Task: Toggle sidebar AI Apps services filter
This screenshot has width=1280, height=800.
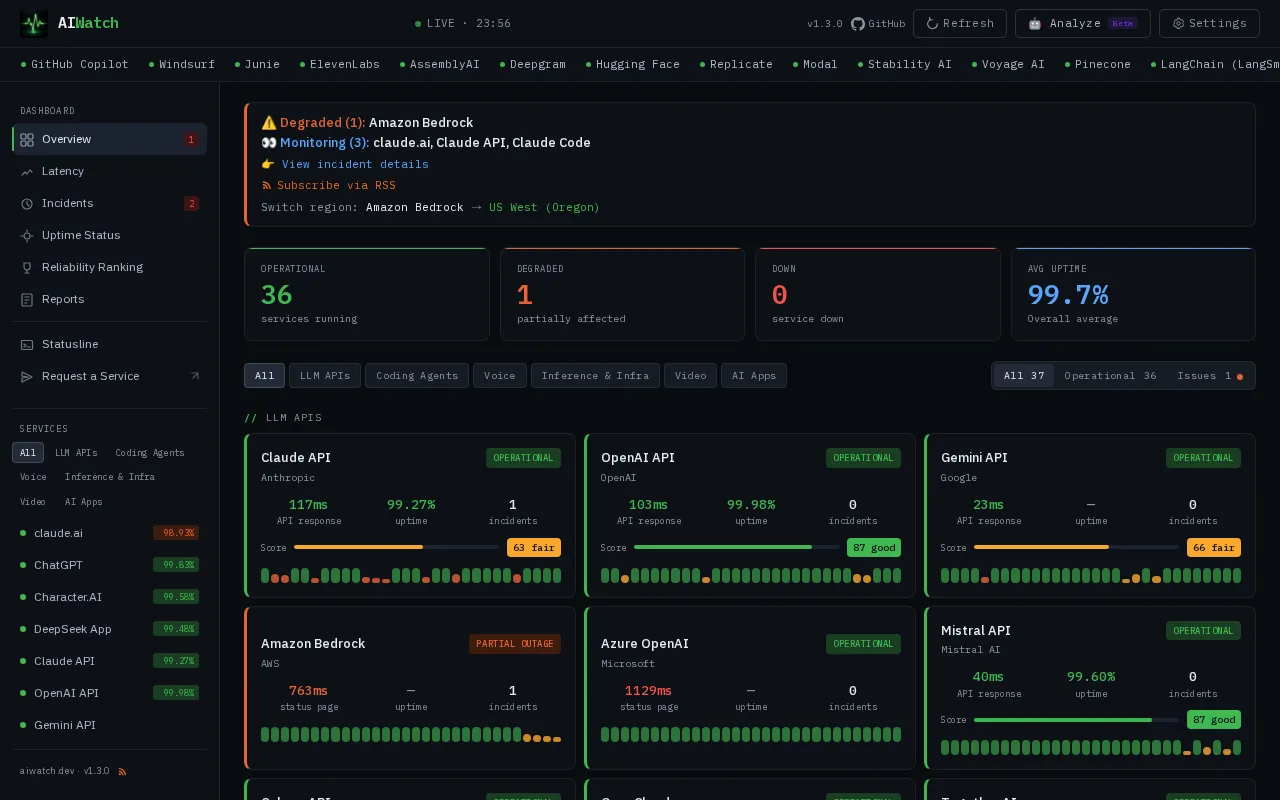Action: tap(84, 502)
